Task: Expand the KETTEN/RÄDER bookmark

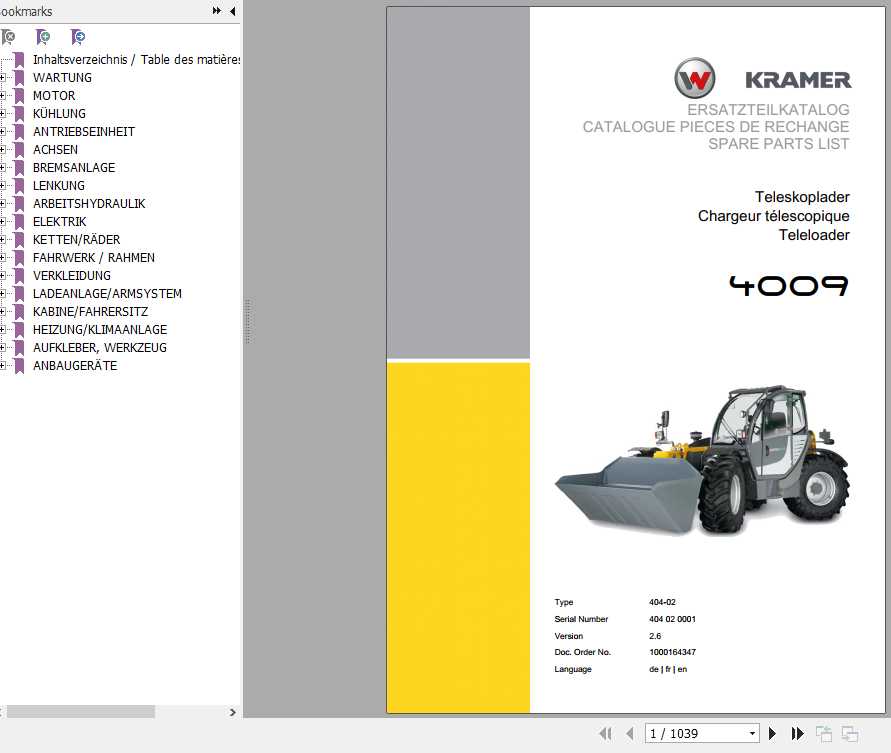Action: [x=3, y=239]
